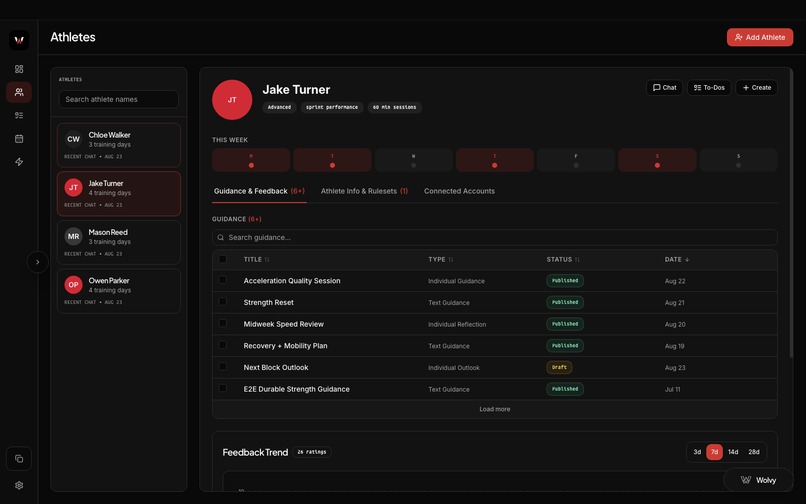Click the JT avatar of Jake Turner header
Image resolution: width=806 pixels, height=504 pixels.
point(232,100)
